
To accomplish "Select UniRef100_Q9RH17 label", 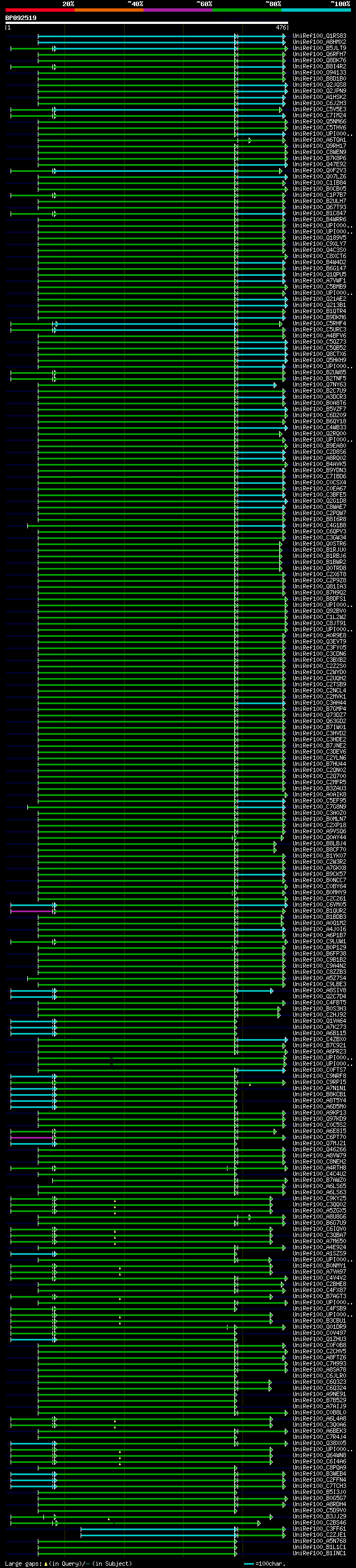I will 319,146.
